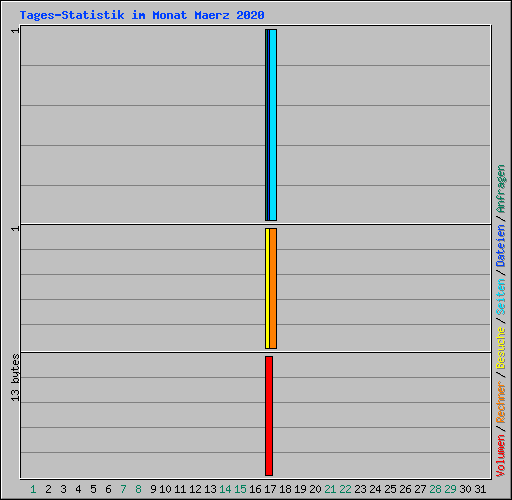Click the red Volumen bar
Viewport: 512px width, 500px height.
point(269,416)
